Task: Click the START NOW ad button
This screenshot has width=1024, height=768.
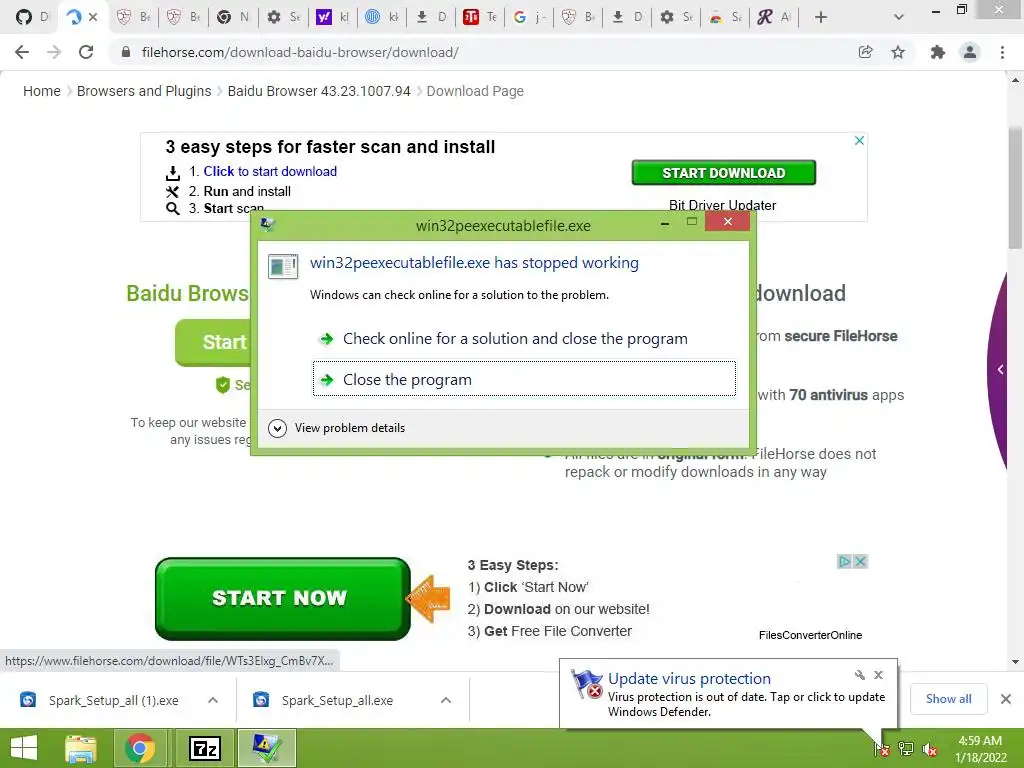Action: (282, 598)
